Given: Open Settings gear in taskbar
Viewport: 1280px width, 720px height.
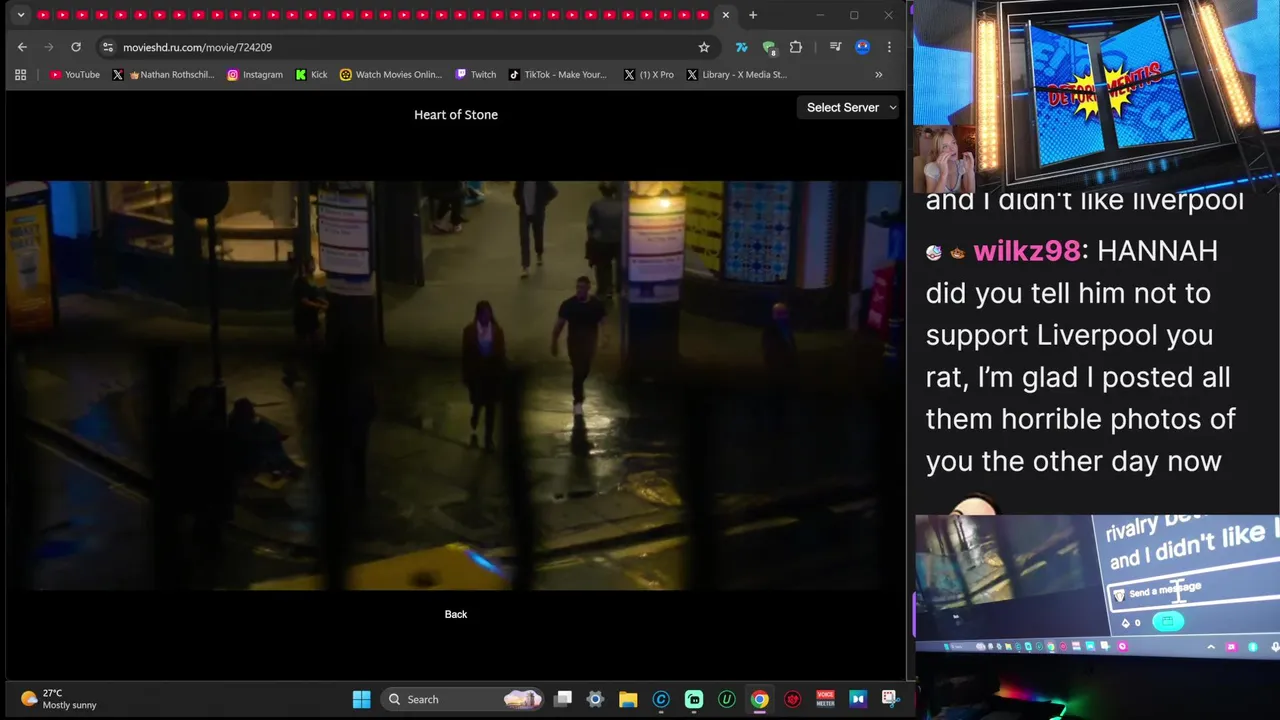Looking at the screenshot, I should coord(595,699).
